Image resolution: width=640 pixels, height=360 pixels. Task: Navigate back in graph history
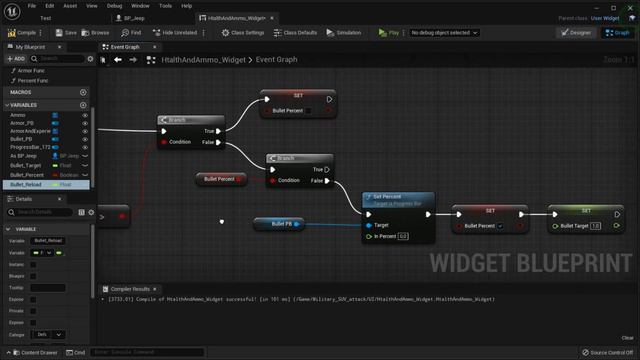click(x=118, y=60)
